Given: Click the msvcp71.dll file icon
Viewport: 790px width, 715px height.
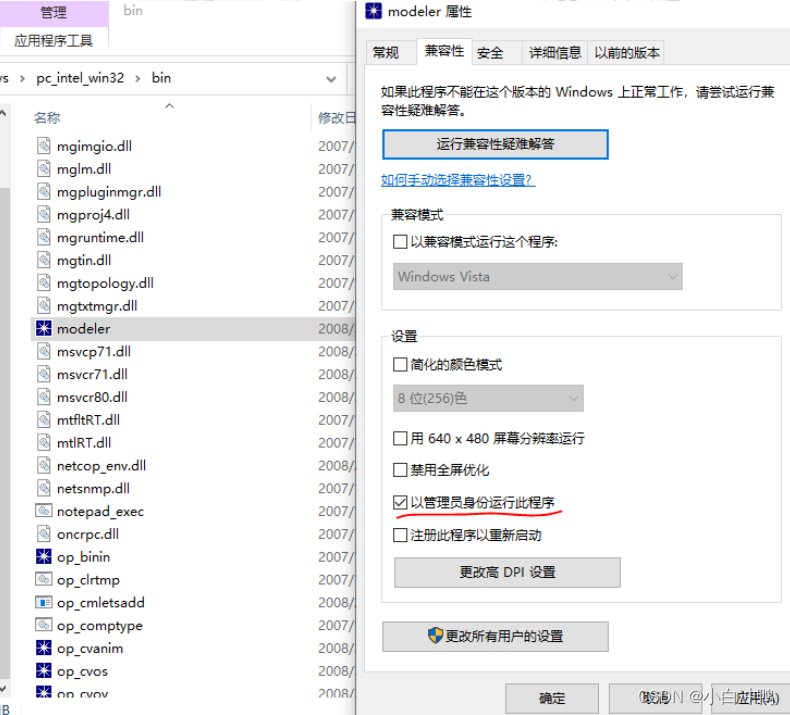Looking at the screenshot, I should point(44,351).
